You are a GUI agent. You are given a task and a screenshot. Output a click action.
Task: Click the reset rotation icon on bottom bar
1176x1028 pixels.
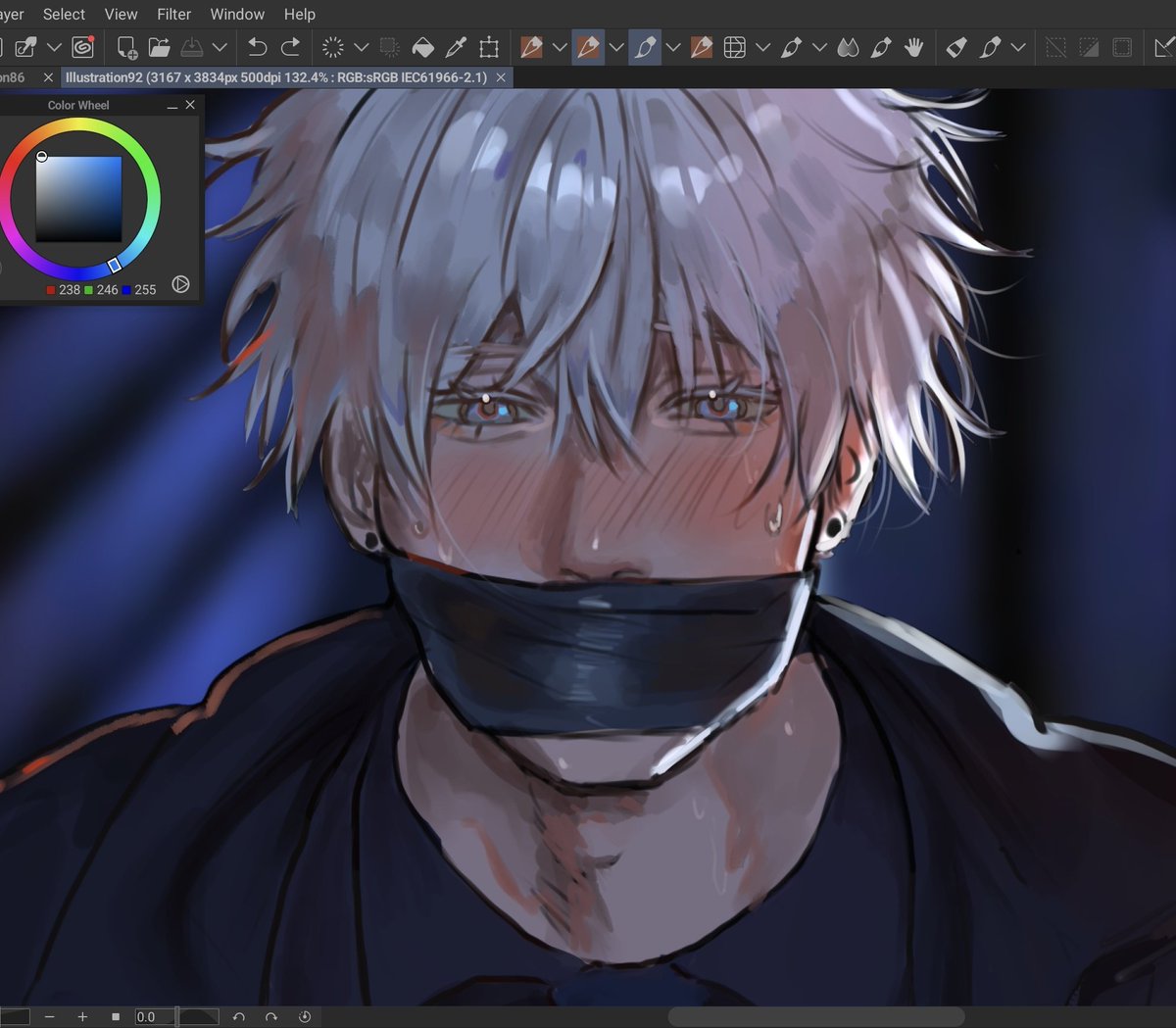(x=304, y=1016)
